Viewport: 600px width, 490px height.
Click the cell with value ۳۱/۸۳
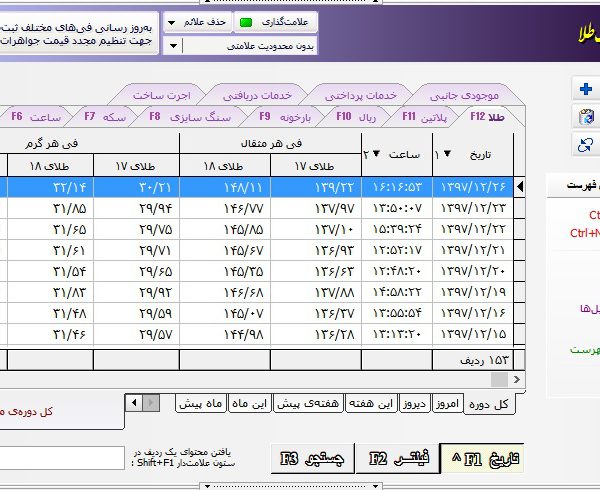(51, 292)
